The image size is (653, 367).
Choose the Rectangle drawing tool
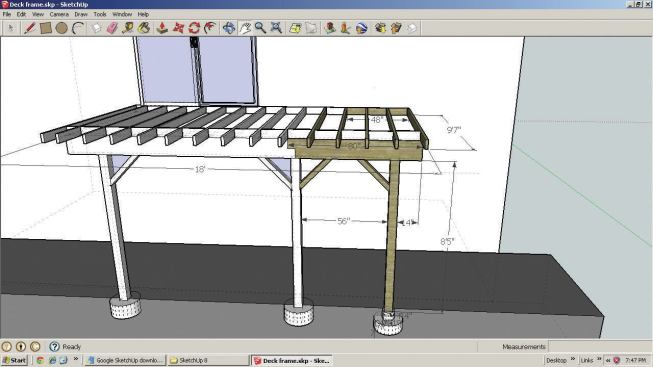coord(45,28)
